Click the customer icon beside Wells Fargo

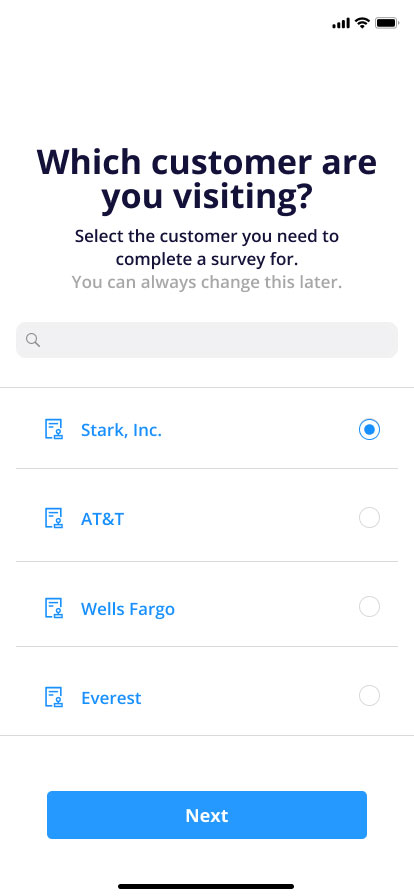click(x=54, y=608)
